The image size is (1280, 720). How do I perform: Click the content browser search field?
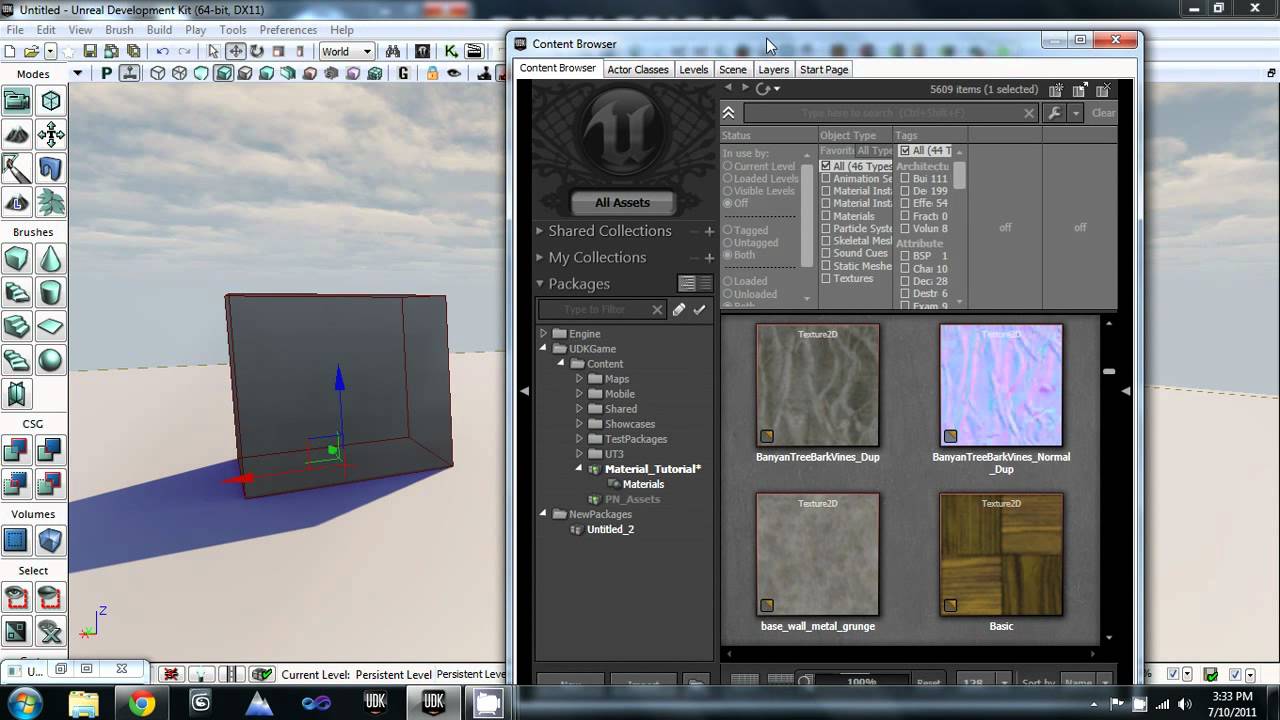891,114
